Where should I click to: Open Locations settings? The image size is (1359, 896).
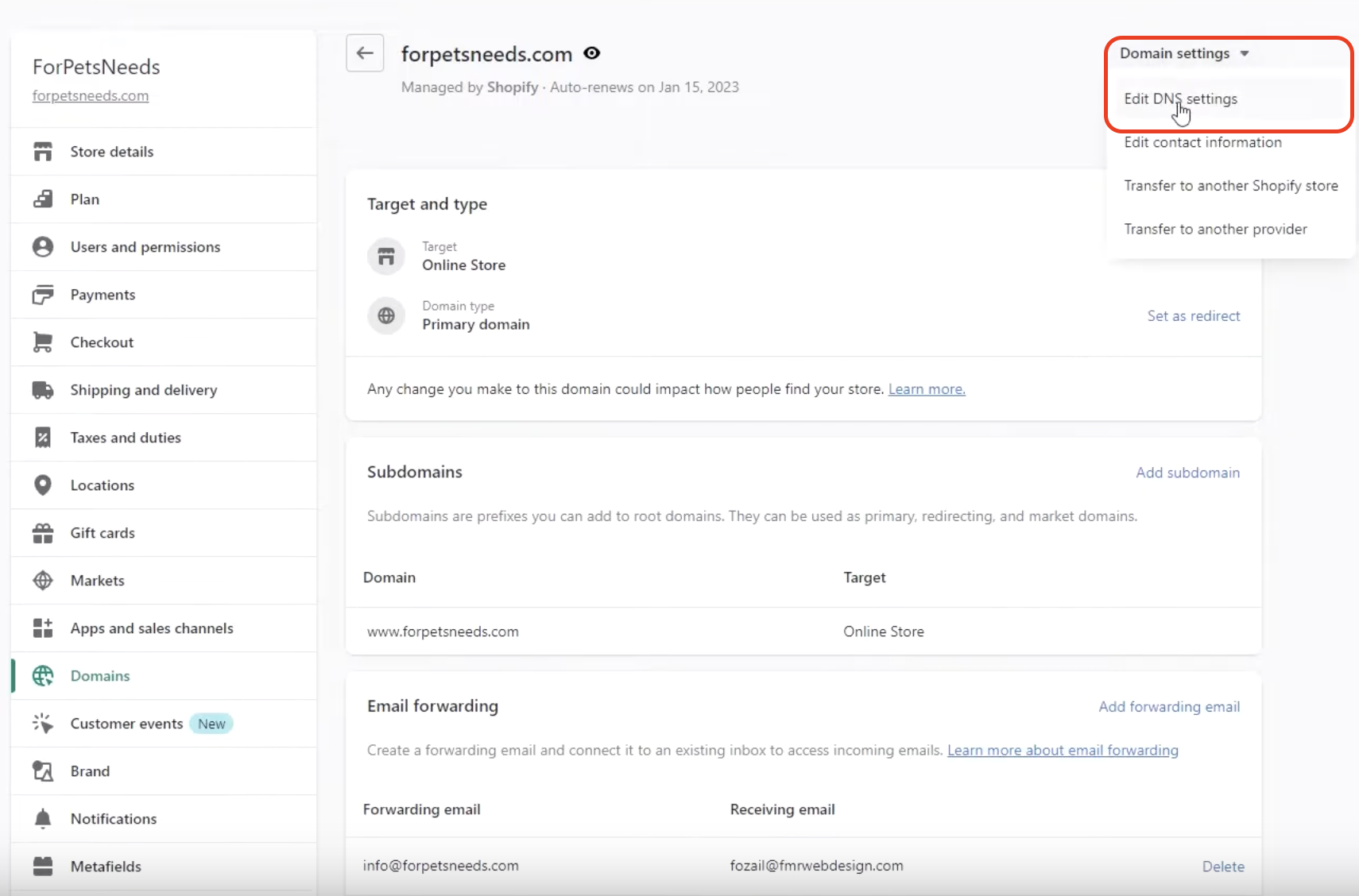coord(164,485)
